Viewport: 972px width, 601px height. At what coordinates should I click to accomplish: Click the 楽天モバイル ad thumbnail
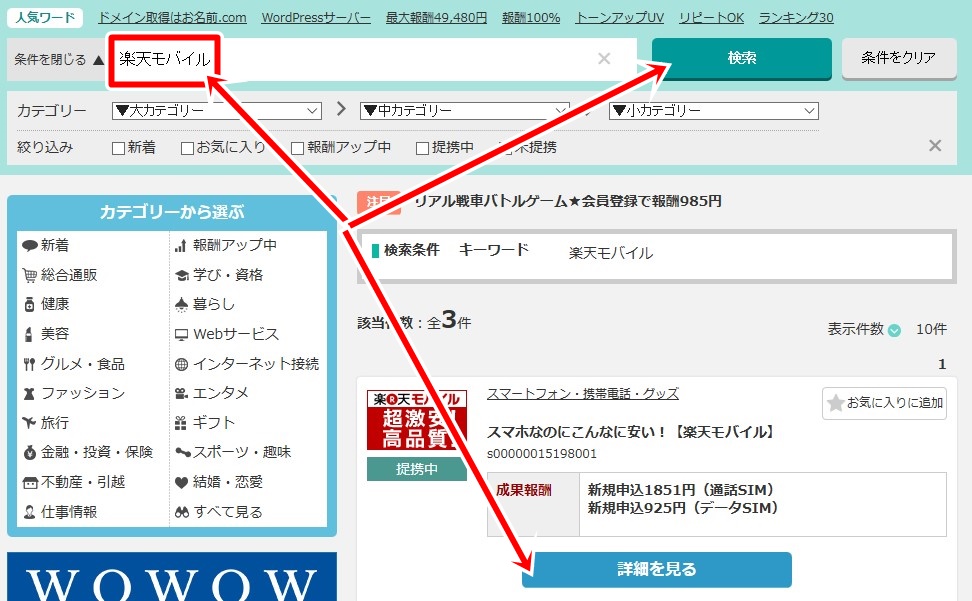(x=417, y=420)
